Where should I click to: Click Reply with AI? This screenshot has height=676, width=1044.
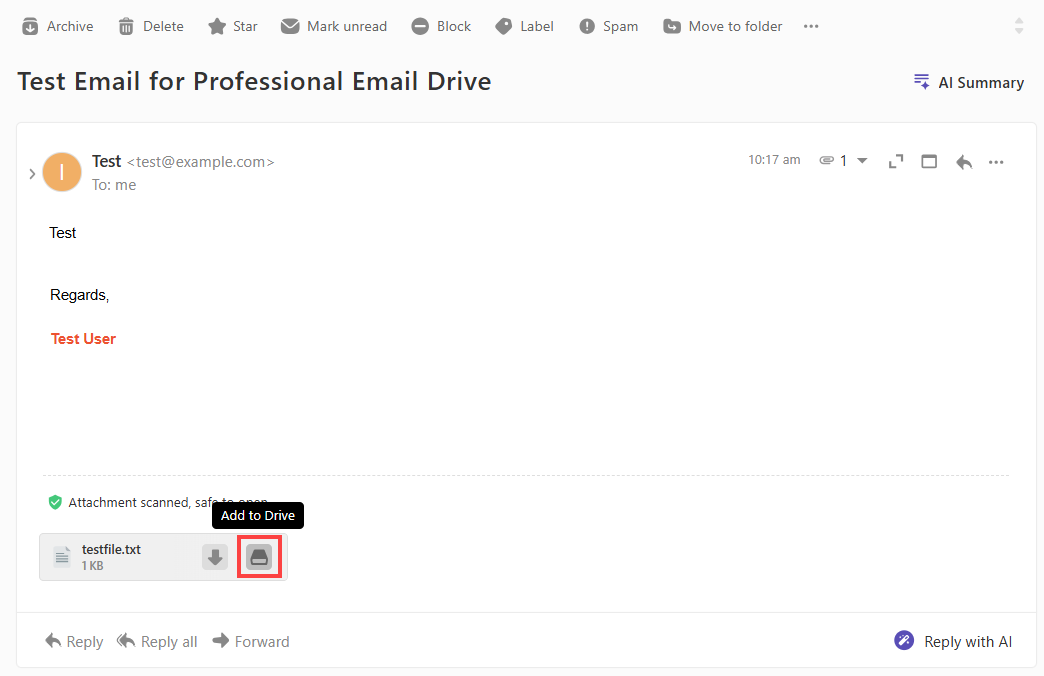[953, 641]
